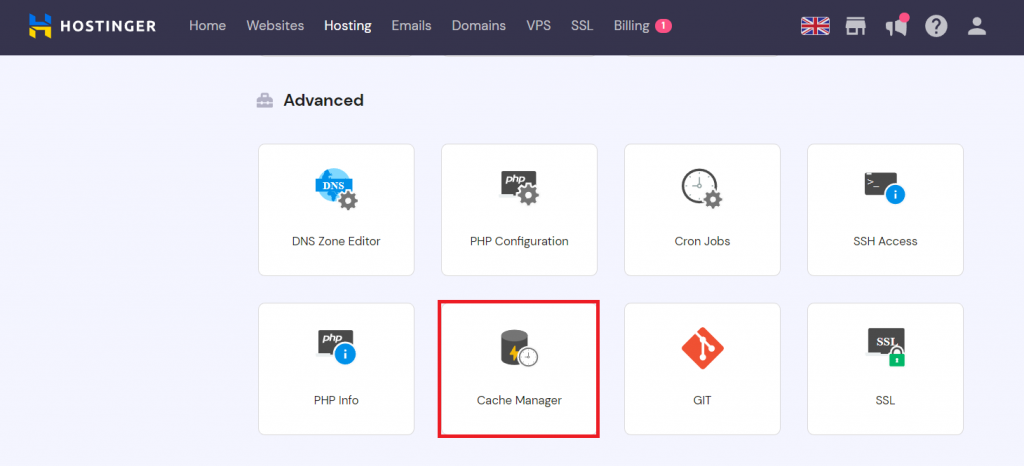View announcements megaphone icon
The image size is (1024, 466).
pyautogui.click(x=895, y=26)
